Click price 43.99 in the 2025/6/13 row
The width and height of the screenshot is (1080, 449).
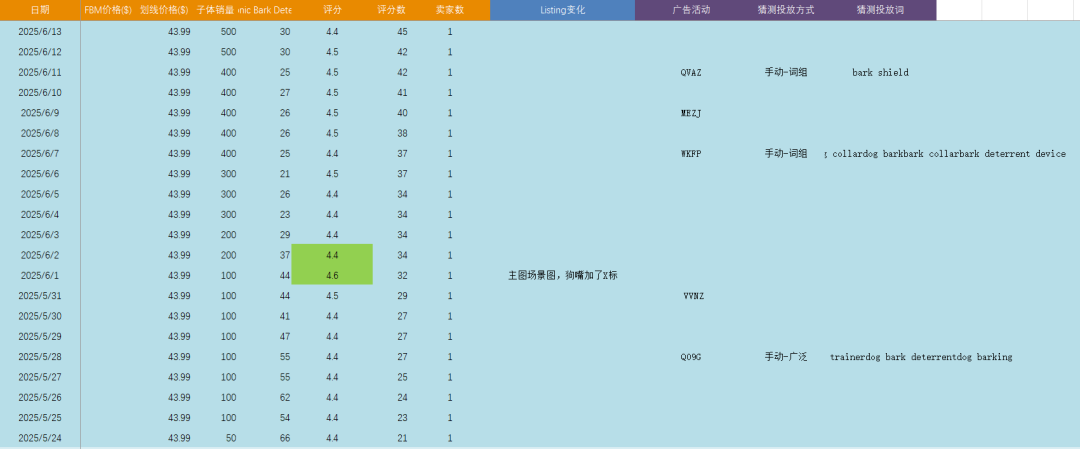click(179, 32)
